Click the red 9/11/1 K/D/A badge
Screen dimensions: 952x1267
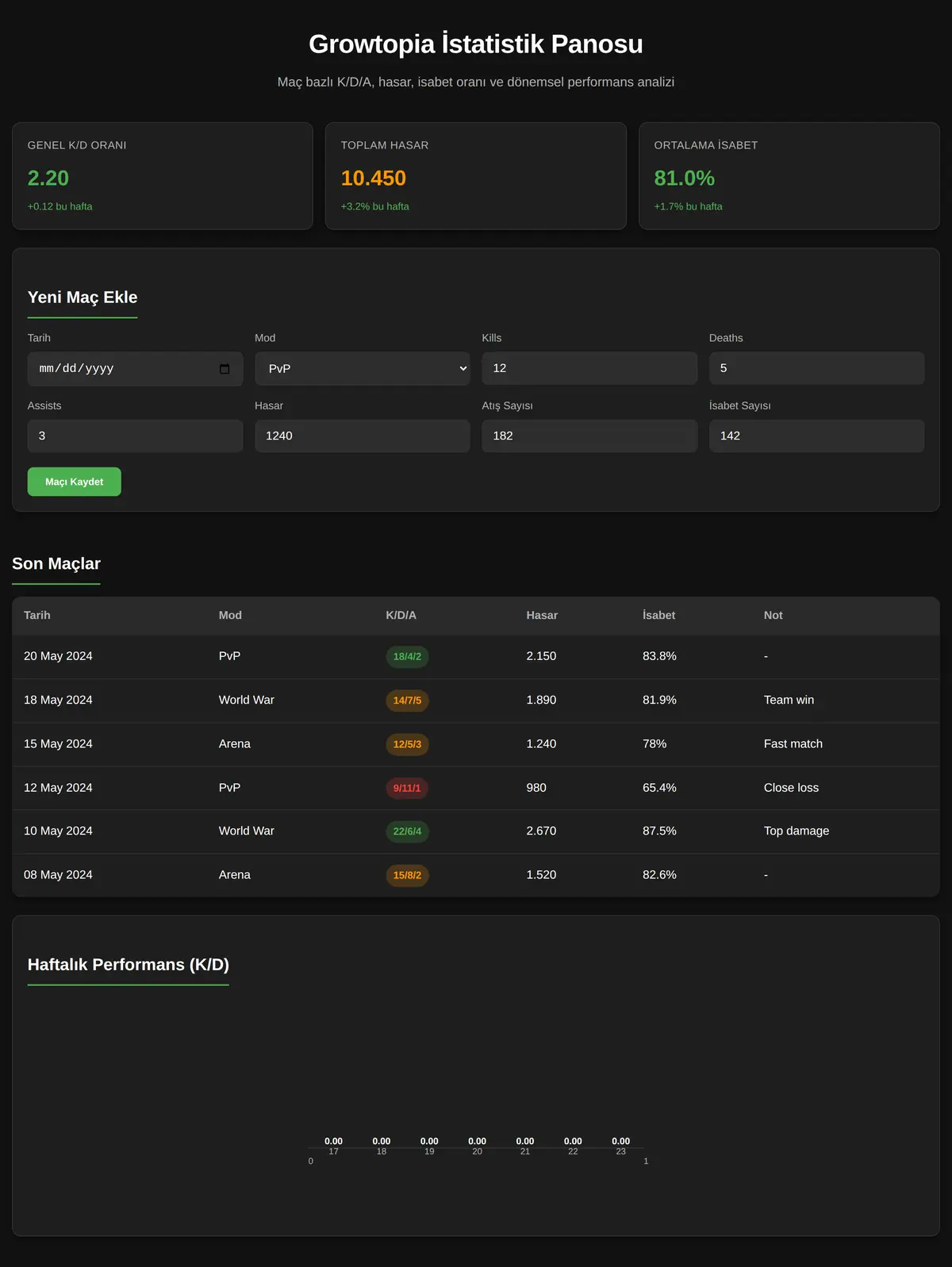407,788
